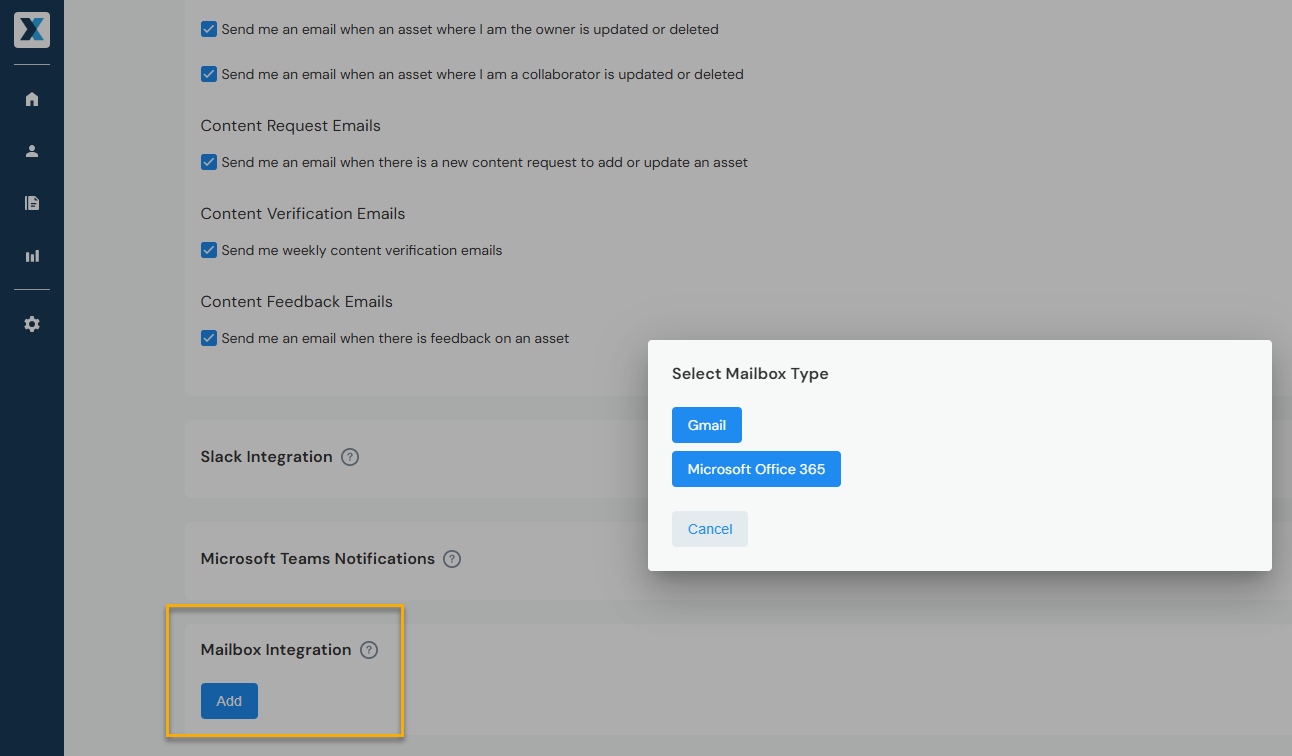Viewport: 1292px width, 756px height.
Task: Click the Content Request Emails heading
Action: (x=291, y=126)
